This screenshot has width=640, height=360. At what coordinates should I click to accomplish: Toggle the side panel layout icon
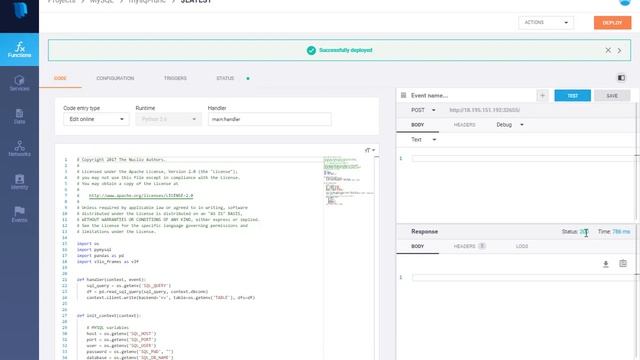click(621, 78)
